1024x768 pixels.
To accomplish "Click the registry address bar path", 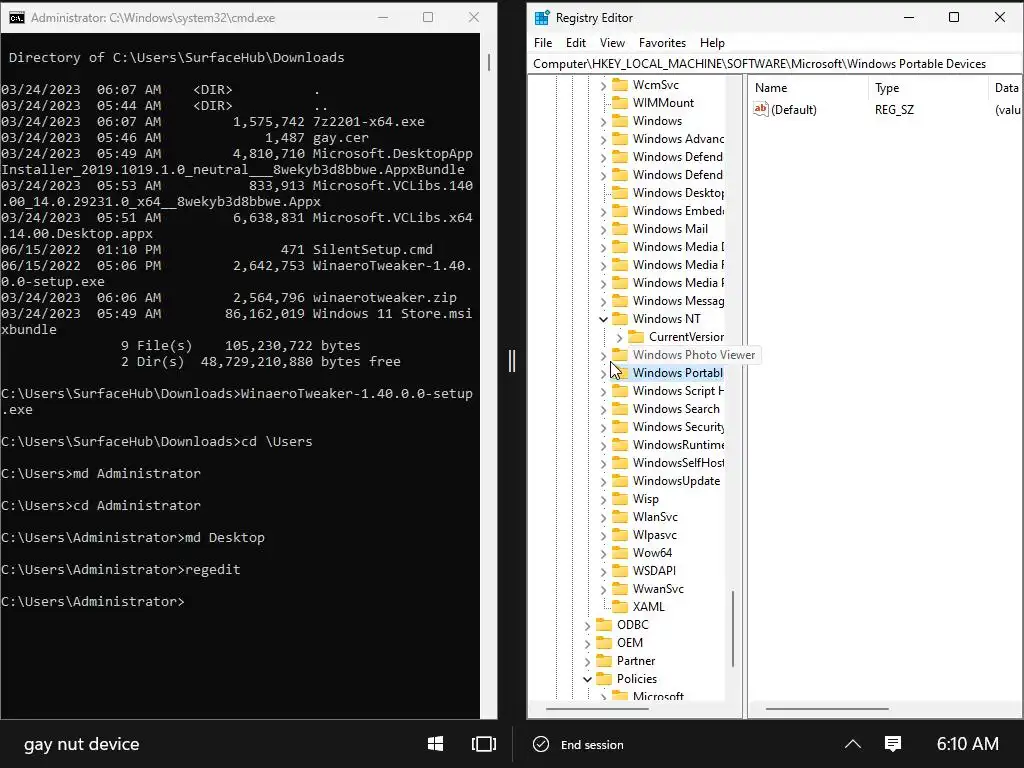I will [x=760, y=63].
